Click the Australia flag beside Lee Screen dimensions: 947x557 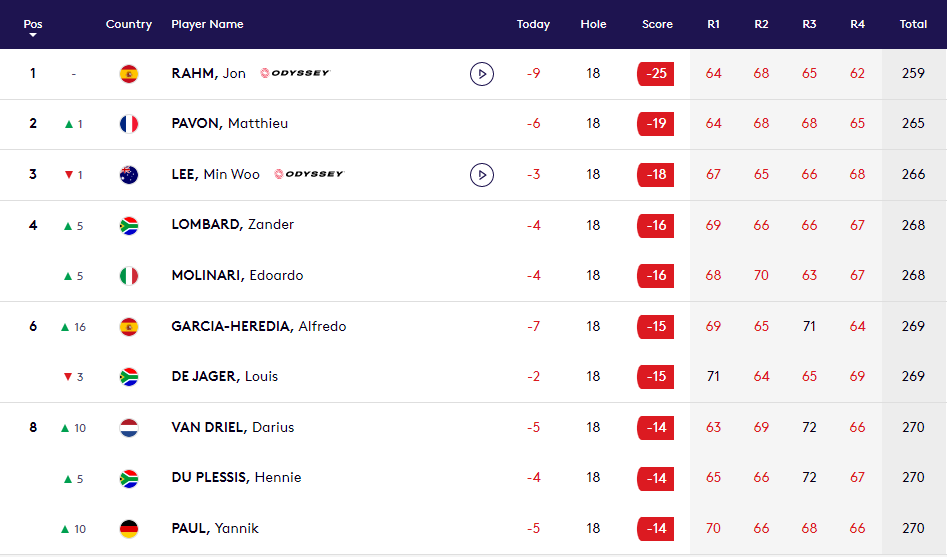pyautogui.click(x=129, y=175)
